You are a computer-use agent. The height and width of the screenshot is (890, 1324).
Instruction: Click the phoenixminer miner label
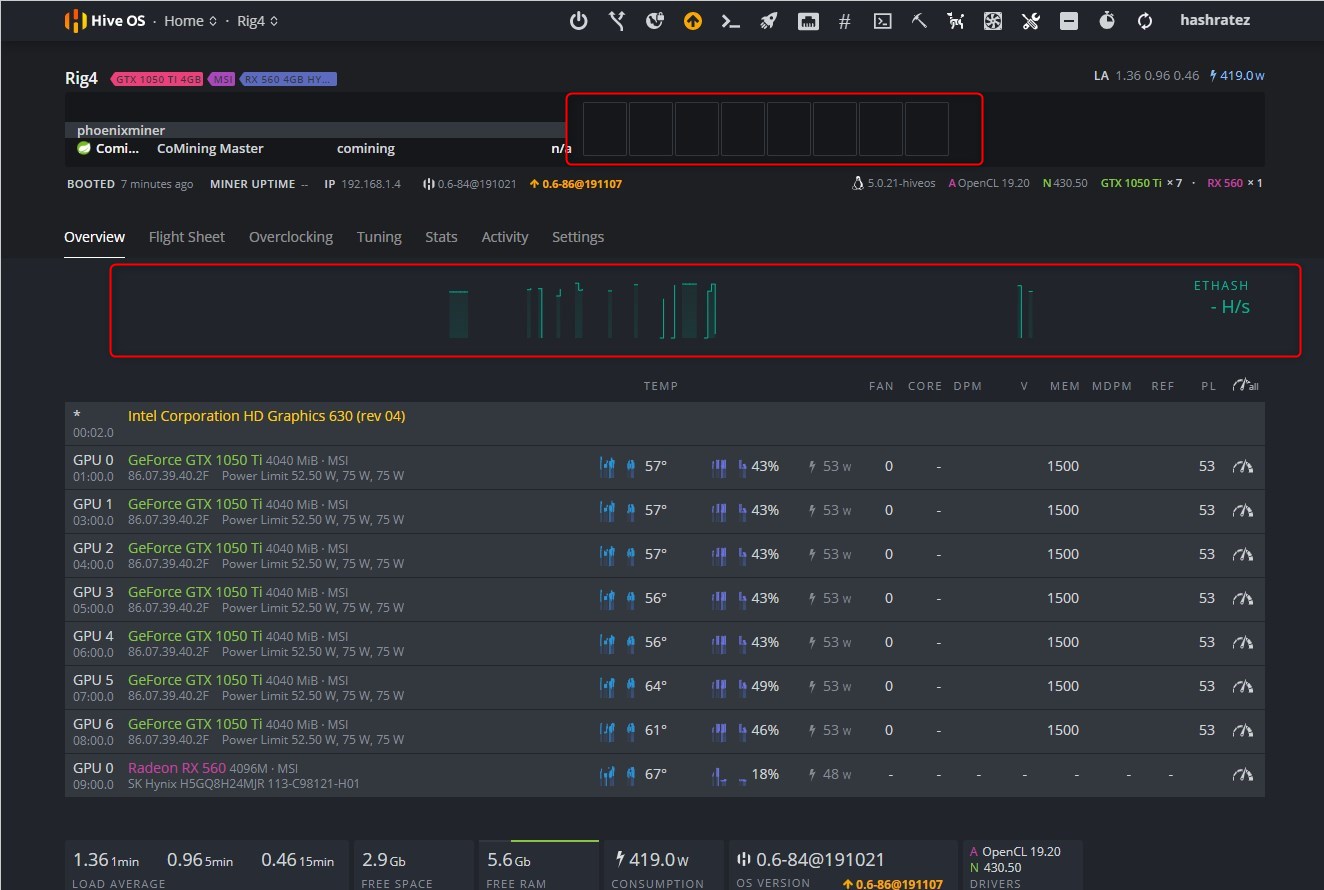[x=121, y=130]
